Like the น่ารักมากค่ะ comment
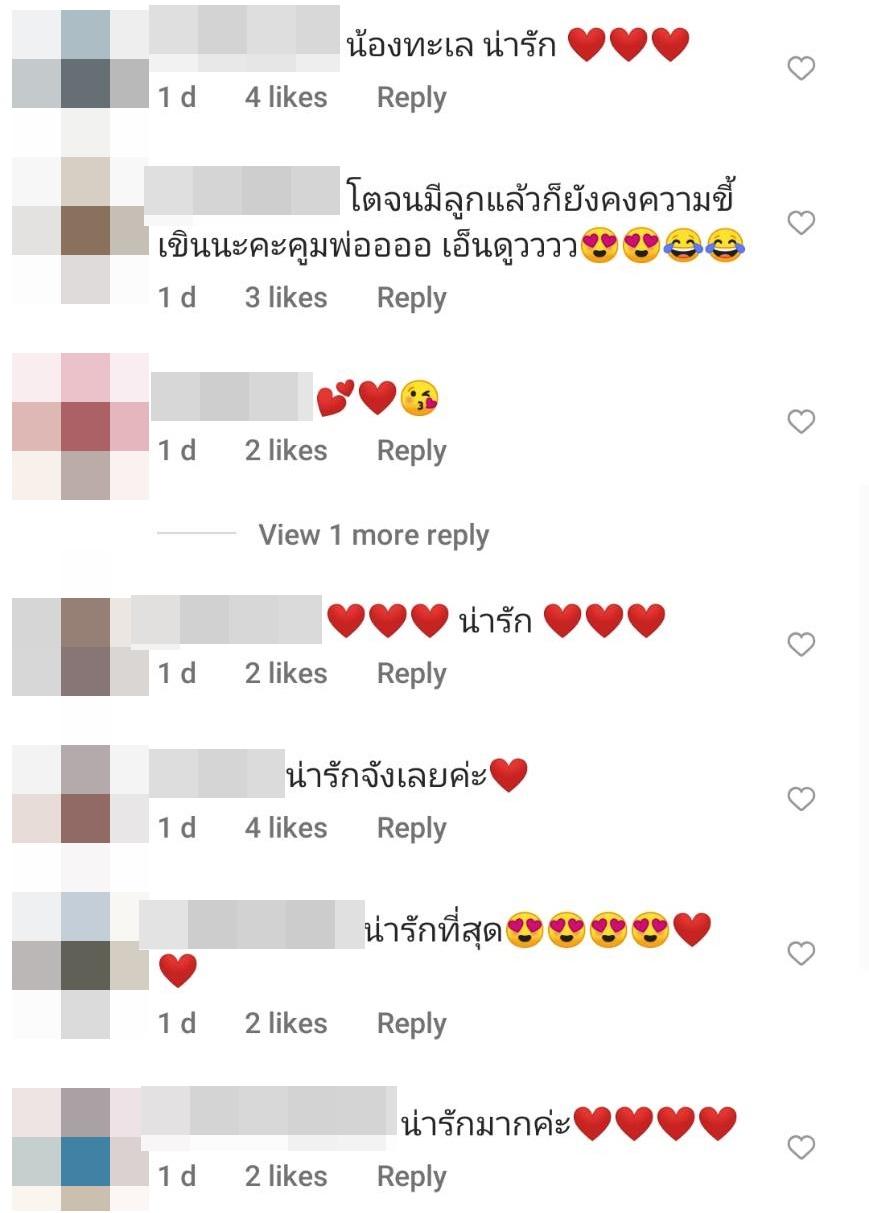Viewport: 869px width, 1213px height. 801,1146
